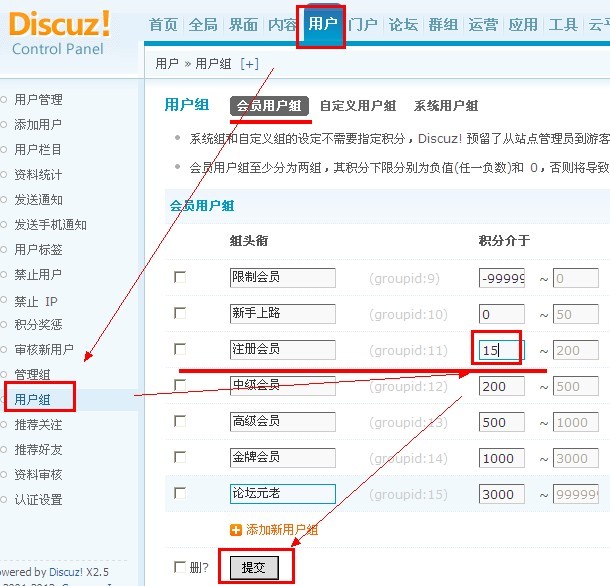This screenshot has height=586, width=610.
Task: Tick the checkbox for 高级会员 row
Action: click(180, 421)
